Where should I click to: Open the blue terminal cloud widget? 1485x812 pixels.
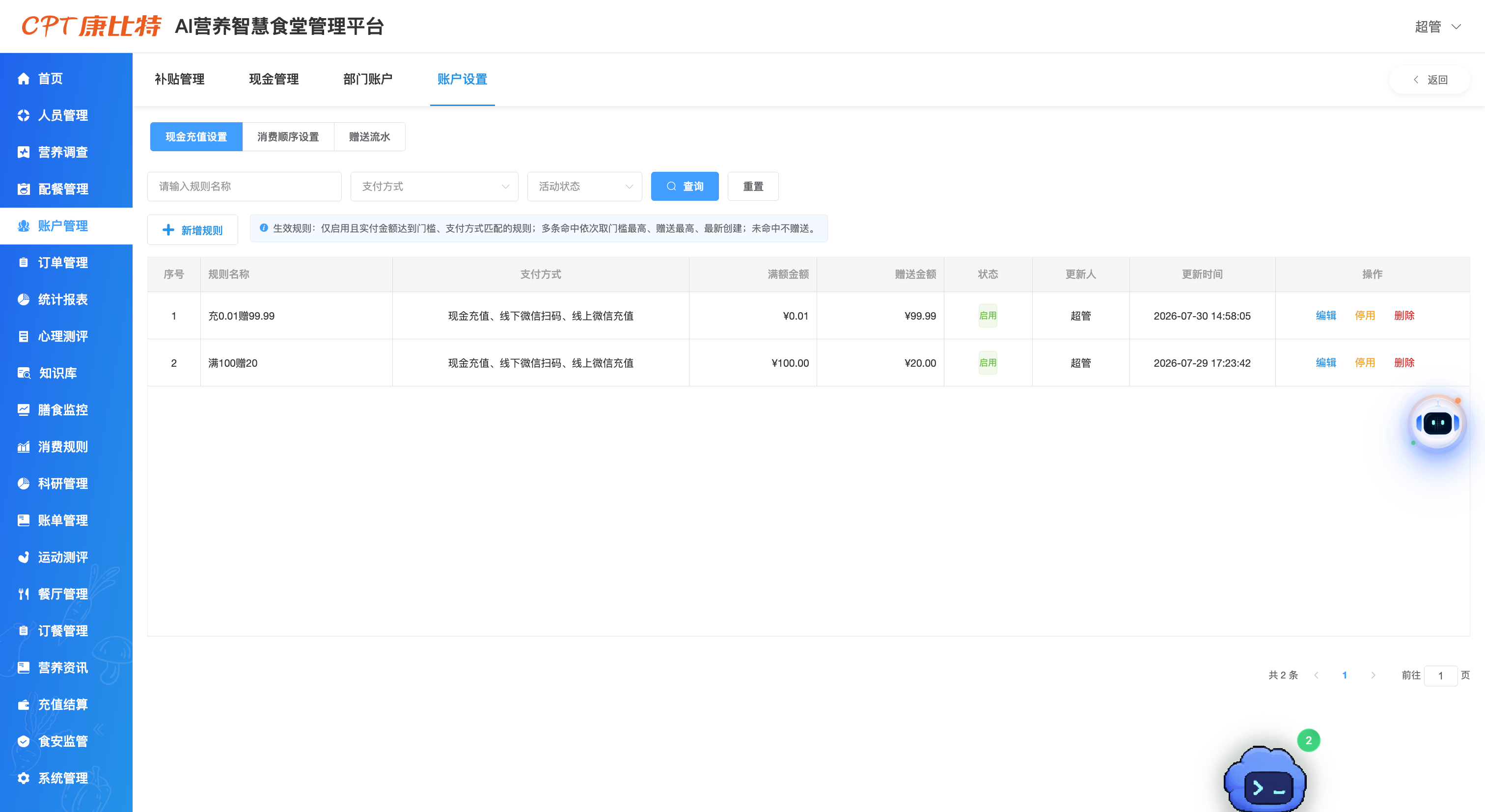coord(1266,779)
